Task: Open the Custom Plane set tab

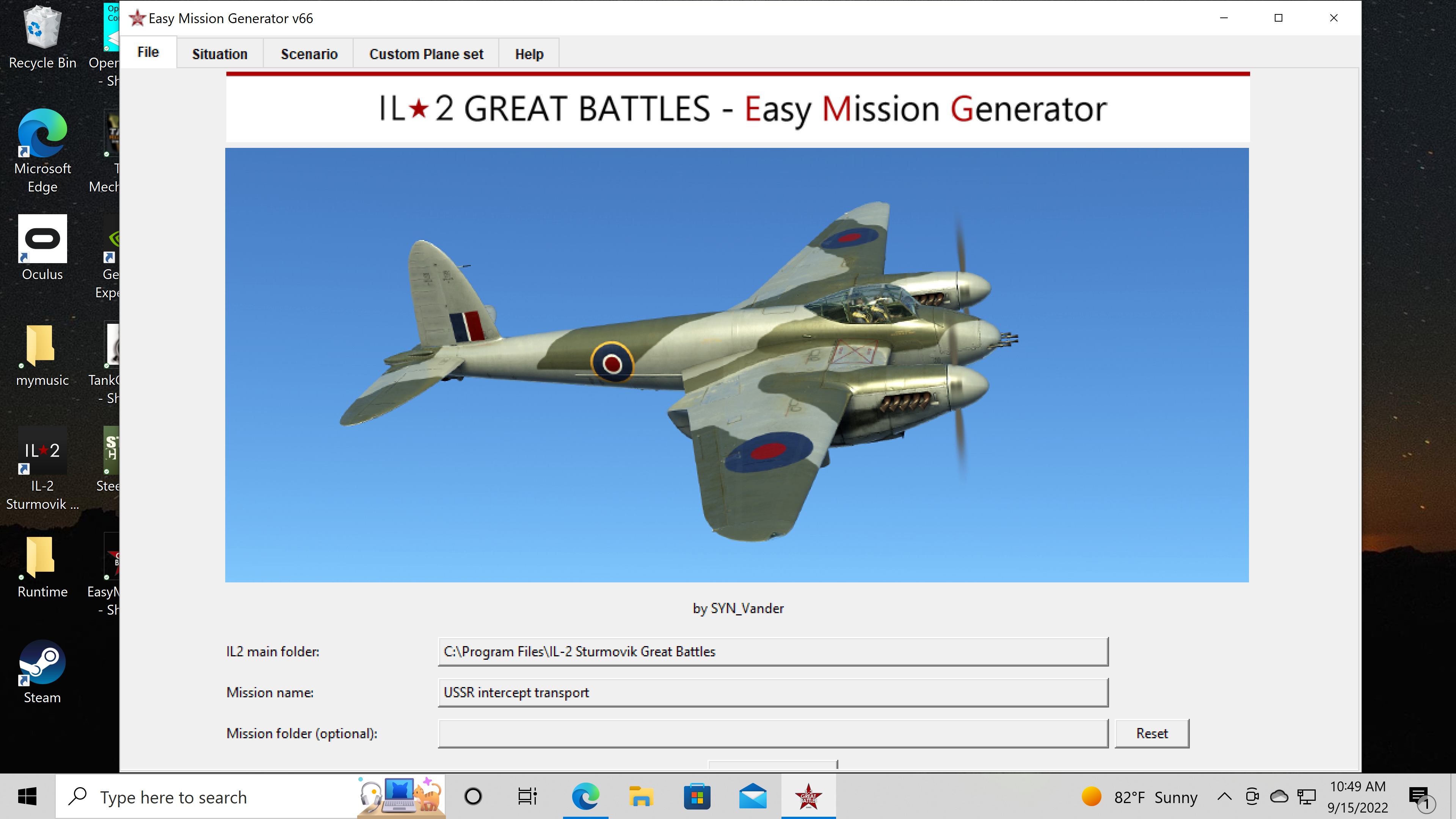Action: coord(426,54)
